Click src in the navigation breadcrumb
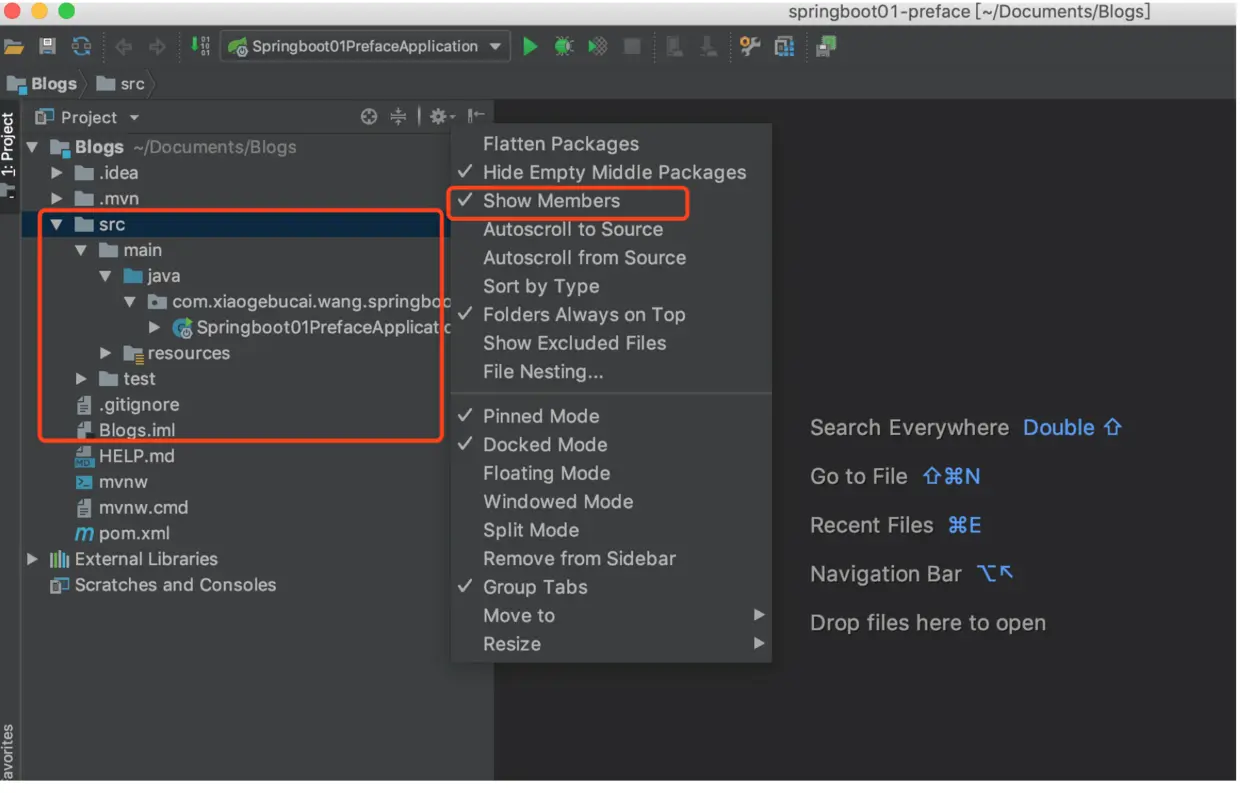 [x=121, y=84]
